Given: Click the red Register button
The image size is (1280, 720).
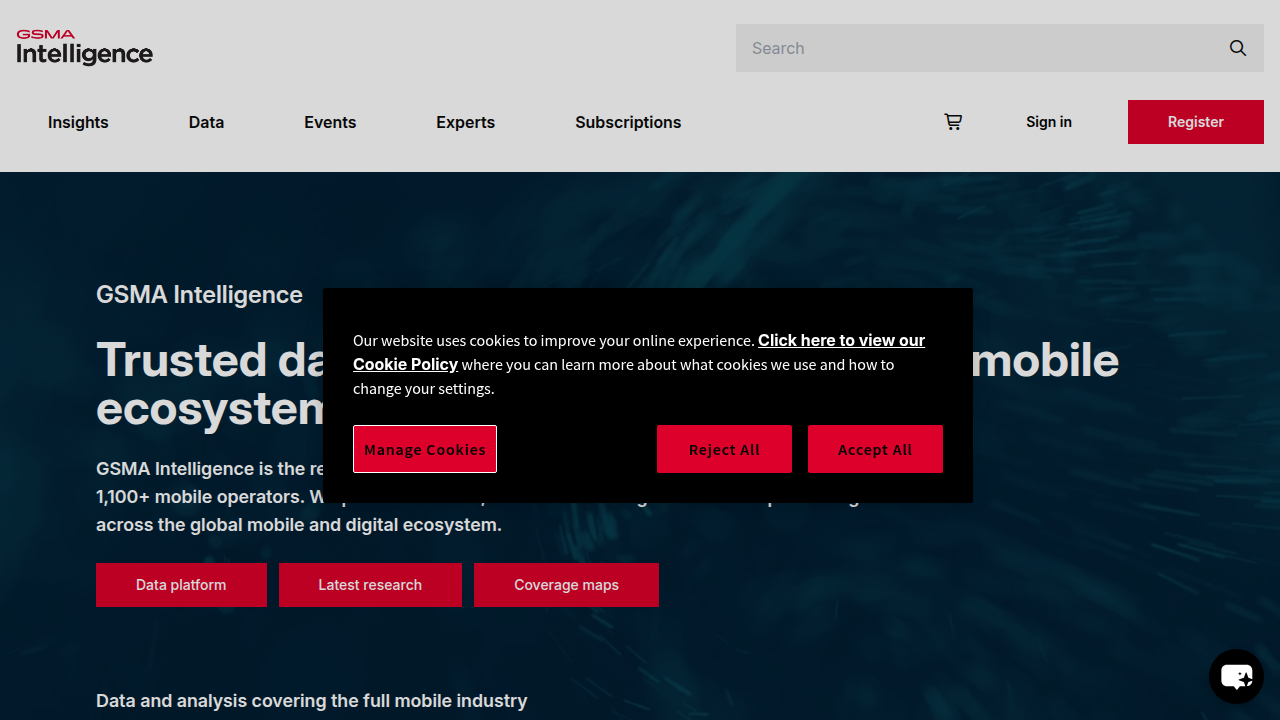Looking at the screenshot, I should click(1196, 122).
